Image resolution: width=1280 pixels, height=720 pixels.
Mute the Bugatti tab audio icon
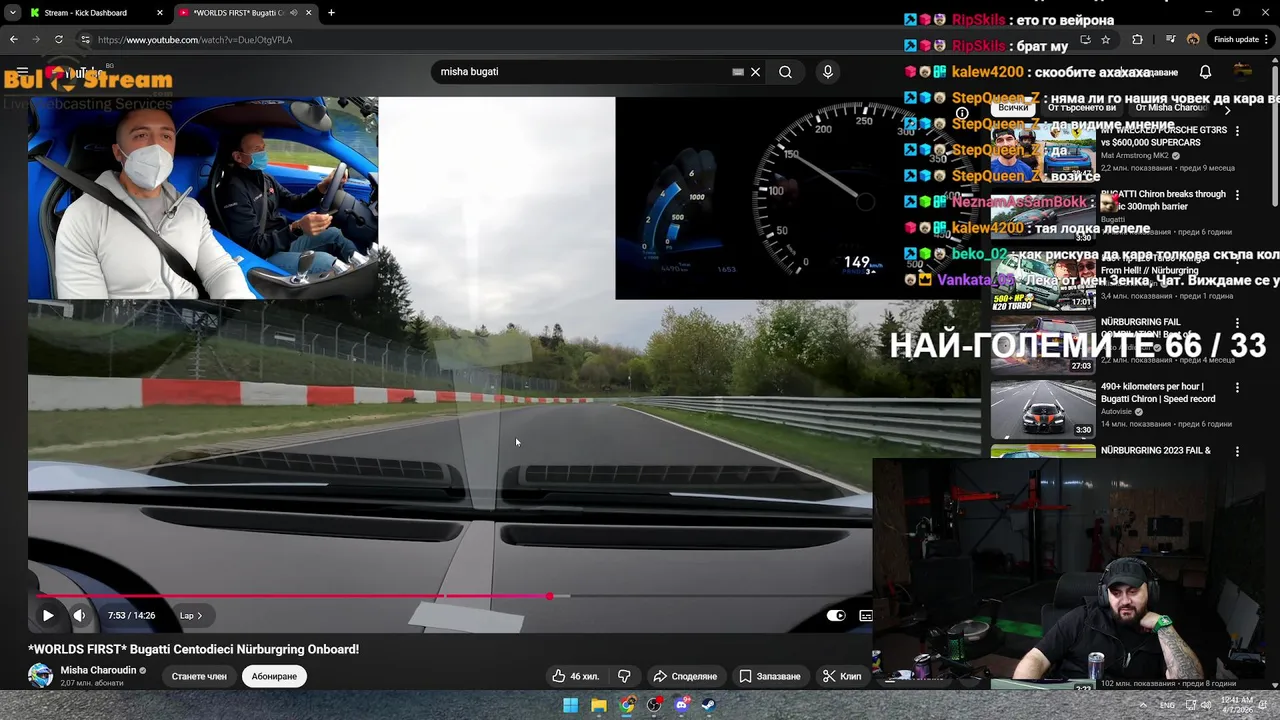293,13
